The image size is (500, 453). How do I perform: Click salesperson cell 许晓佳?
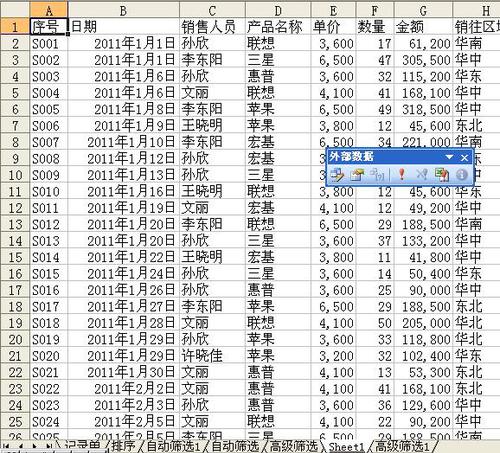pos(212,356)
